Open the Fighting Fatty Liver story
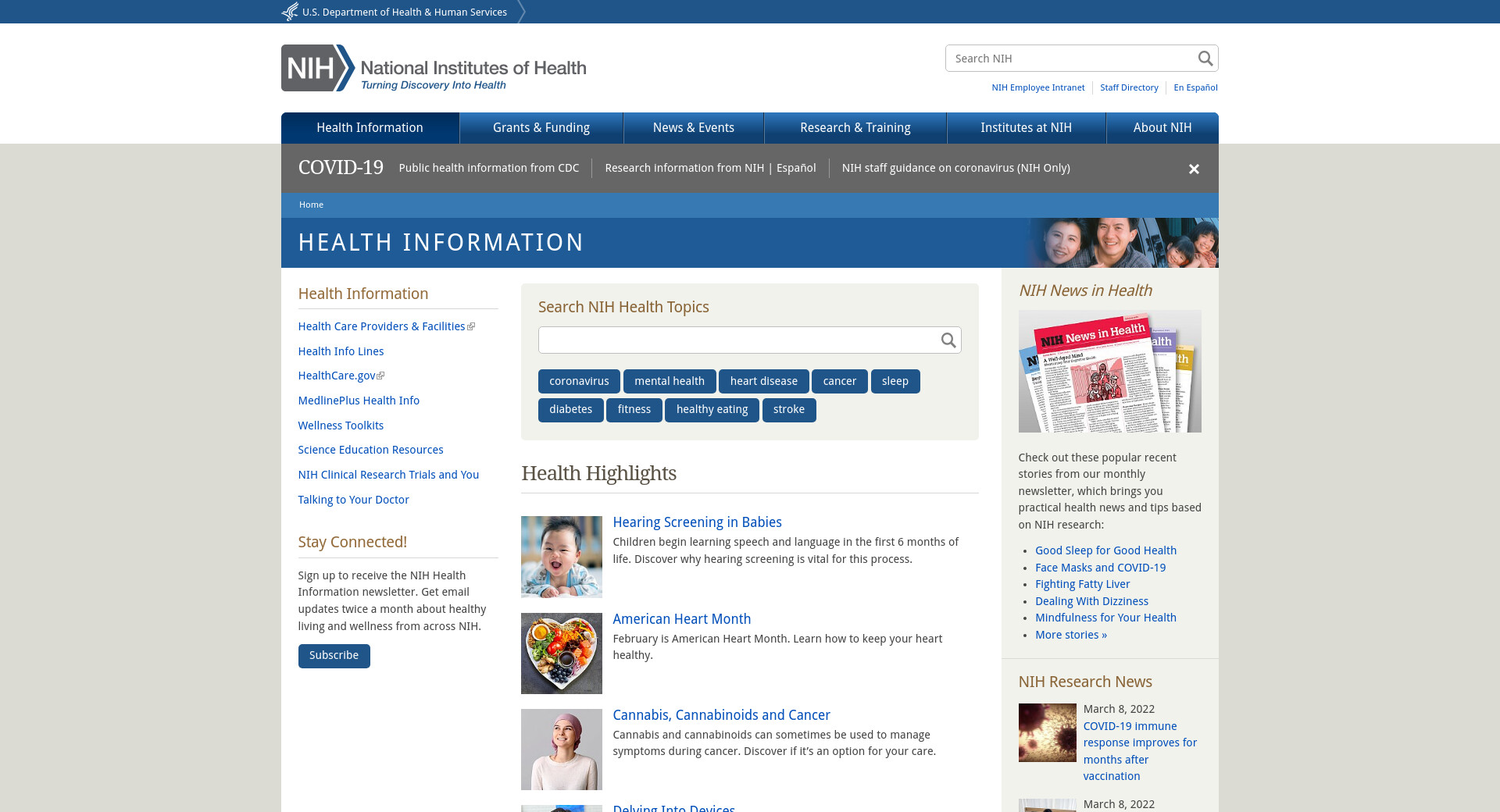Screen dimensions: 1500x812 (1082, 584)
